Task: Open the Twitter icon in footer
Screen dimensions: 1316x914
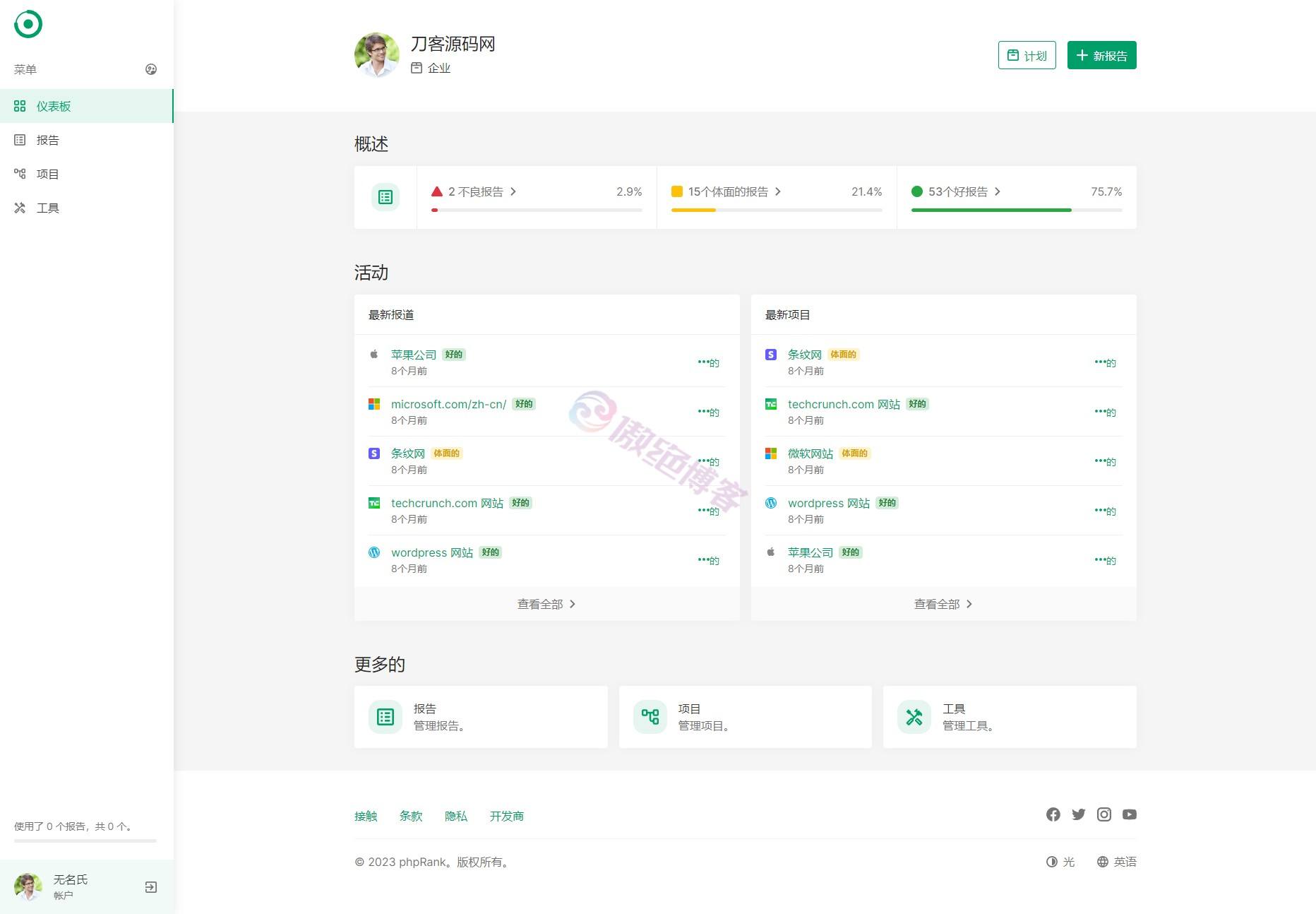Action: coord(1079,814)
